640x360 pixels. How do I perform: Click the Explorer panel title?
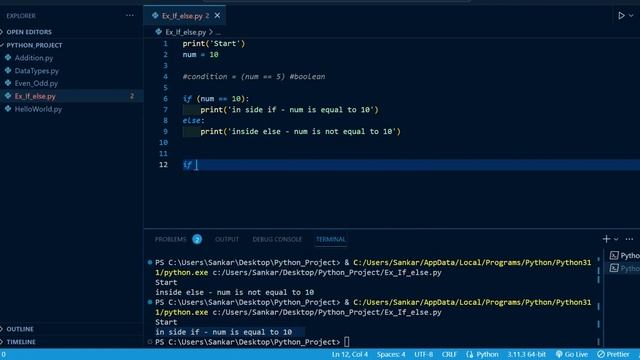pos(21,16)
